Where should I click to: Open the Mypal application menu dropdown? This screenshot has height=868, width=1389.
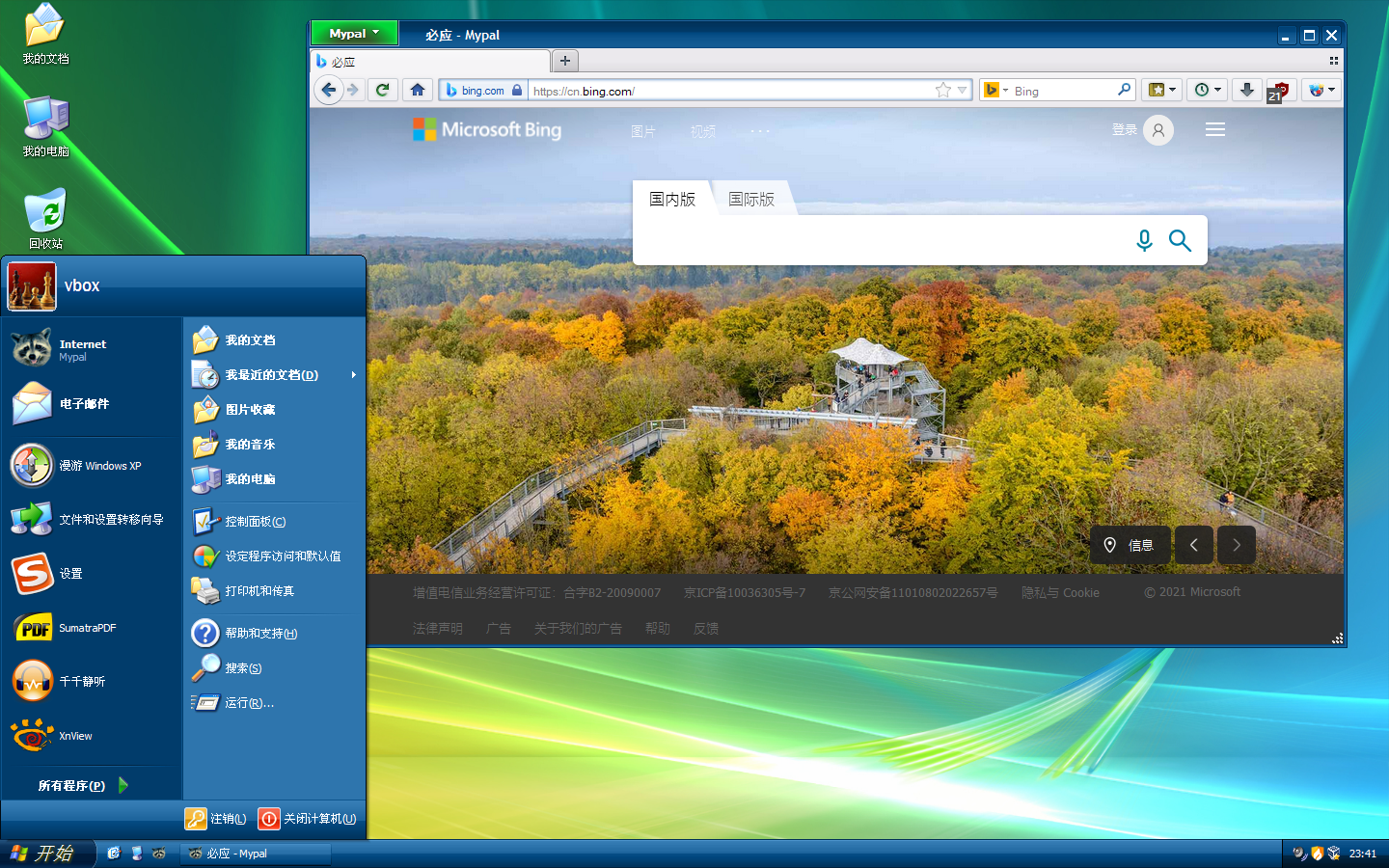point(354,33)
